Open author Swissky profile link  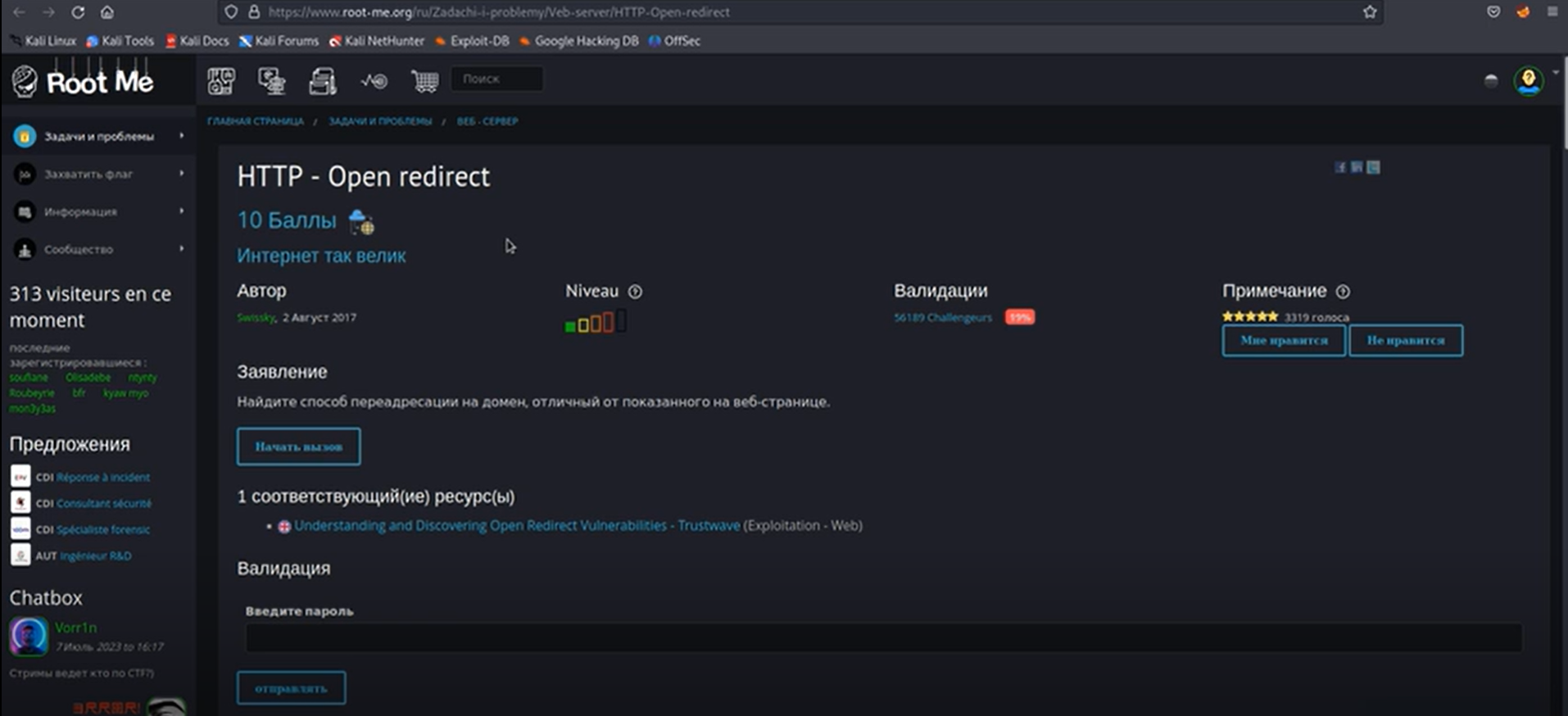(256, 318)
